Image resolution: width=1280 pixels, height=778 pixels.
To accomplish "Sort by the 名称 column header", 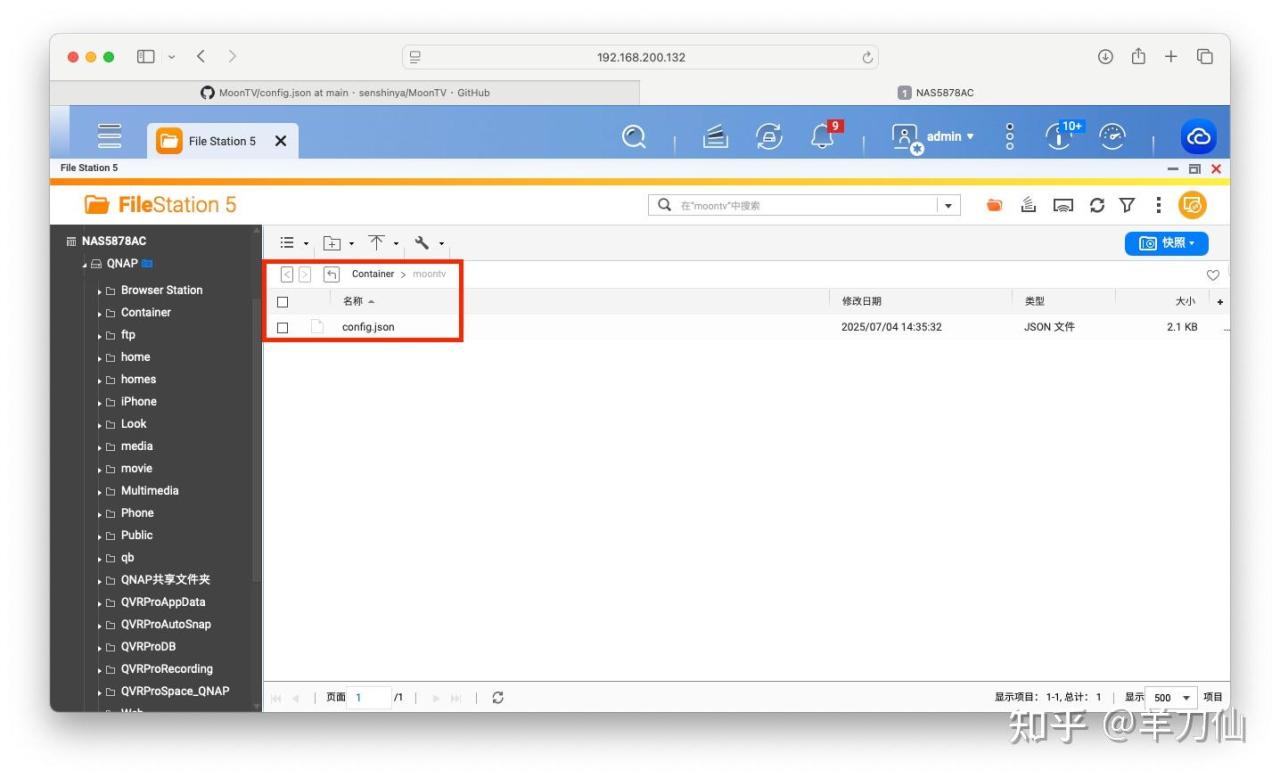I will [x=353, y=301].
